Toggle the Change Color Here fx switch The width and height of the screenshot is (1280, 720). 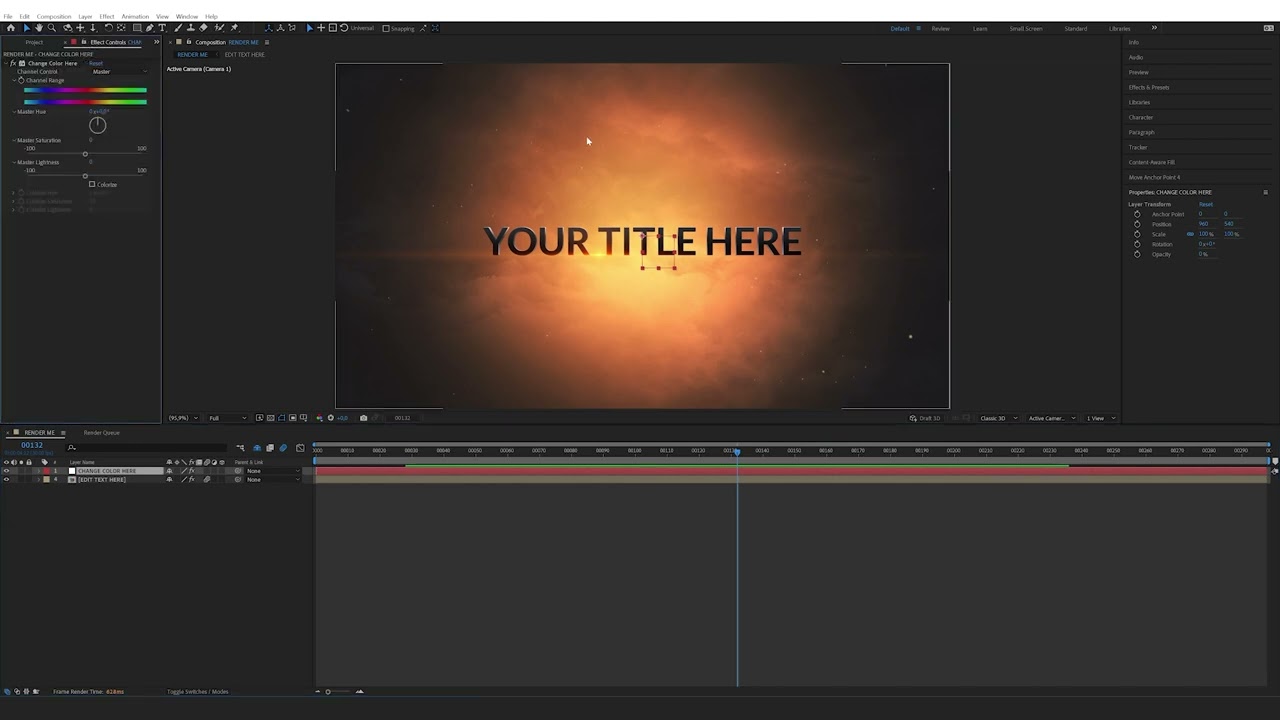(13, 63)
